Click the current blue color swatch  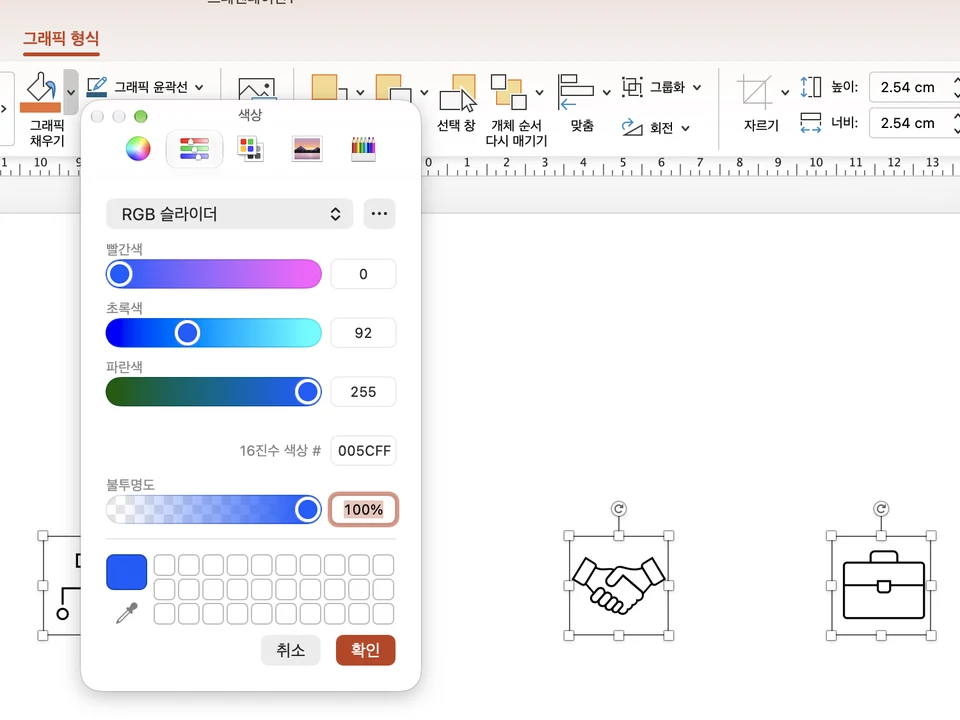click(127, 572)
